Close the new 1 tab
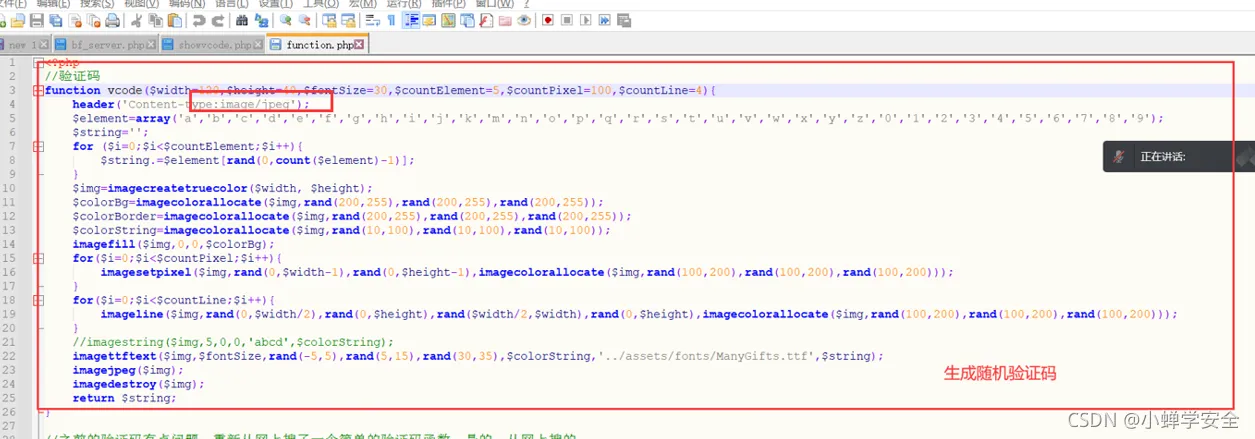 pos(43,45)
